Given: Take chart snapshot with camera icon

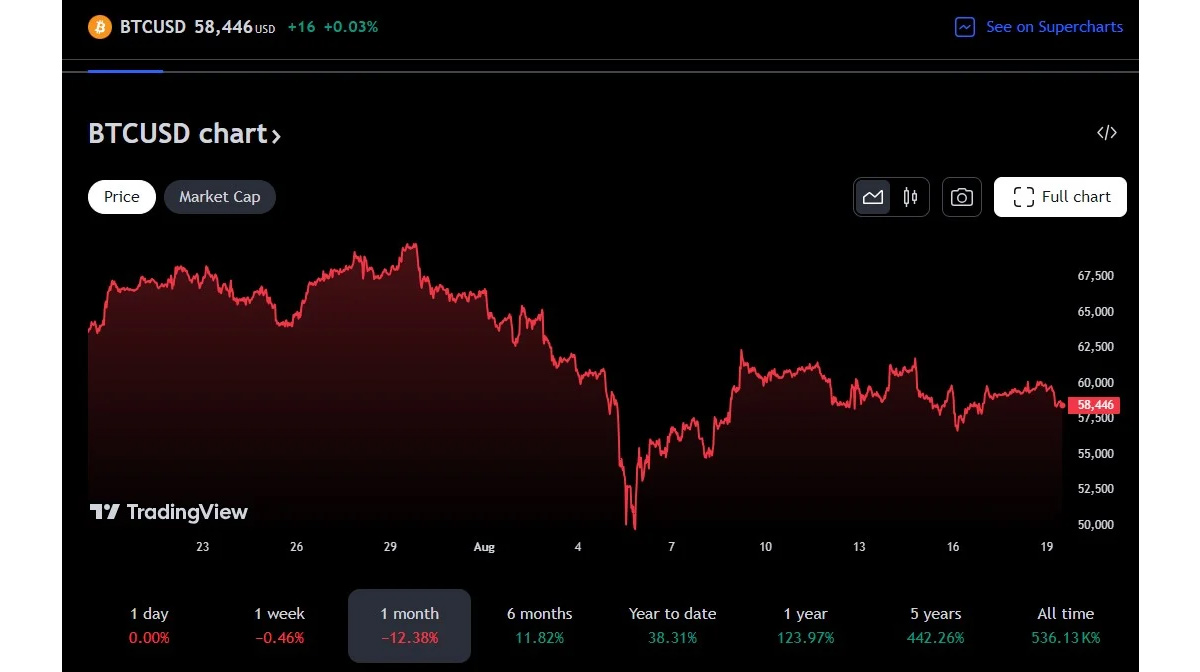Looking at the screenshot, I should pos(961,197).
